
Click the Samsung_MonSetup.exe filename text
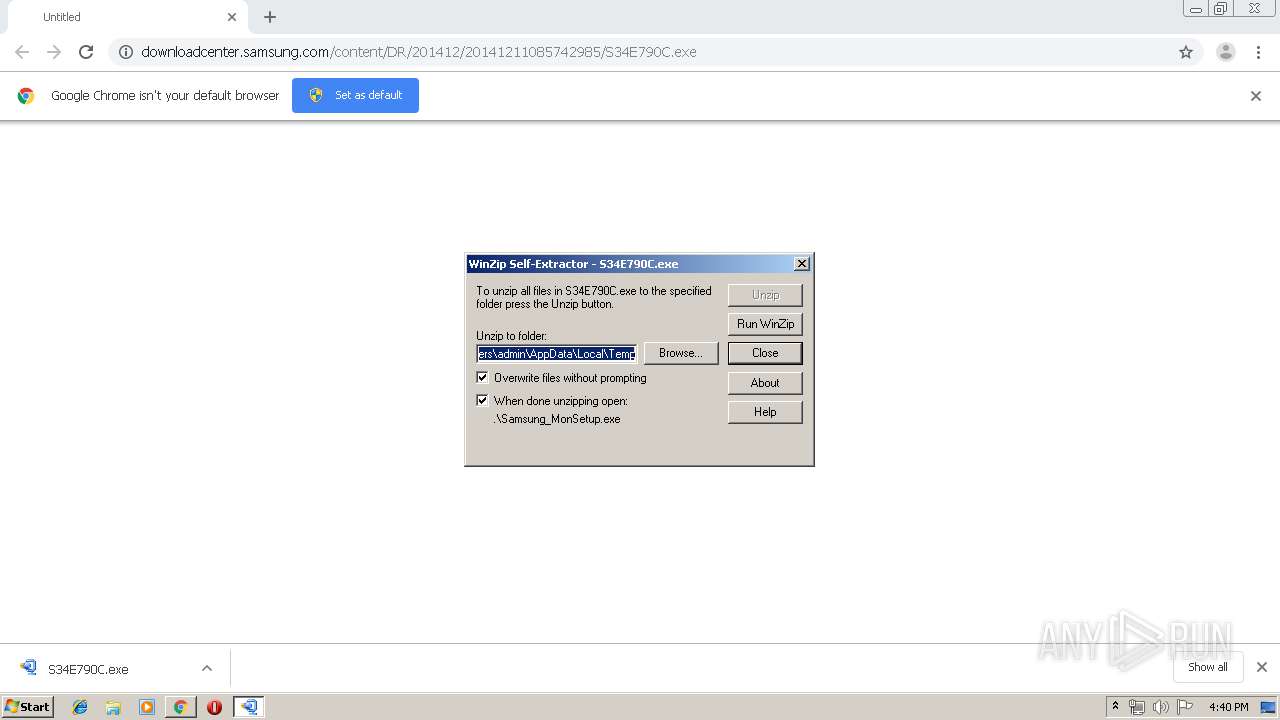(x=557, y=419)
